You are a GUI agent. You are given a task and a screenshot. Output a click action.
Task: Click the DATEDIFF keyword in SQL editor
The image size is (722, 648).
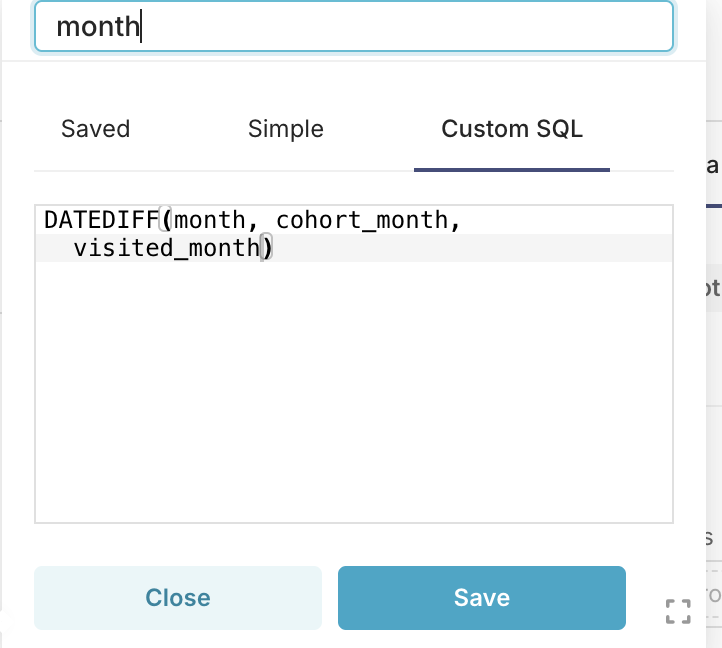coord(100,220)
